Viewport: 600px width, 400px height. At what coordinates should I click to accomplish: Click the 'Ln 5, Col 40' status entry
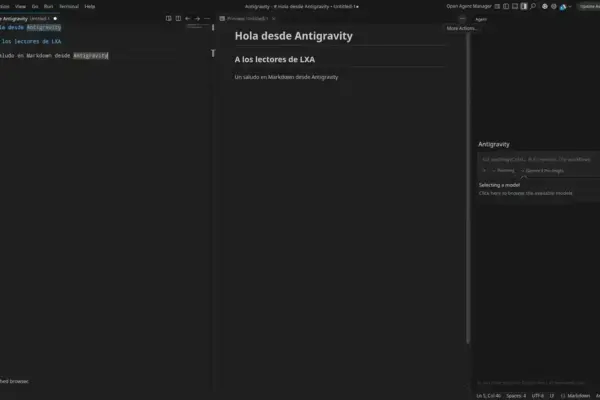(488, 396)
